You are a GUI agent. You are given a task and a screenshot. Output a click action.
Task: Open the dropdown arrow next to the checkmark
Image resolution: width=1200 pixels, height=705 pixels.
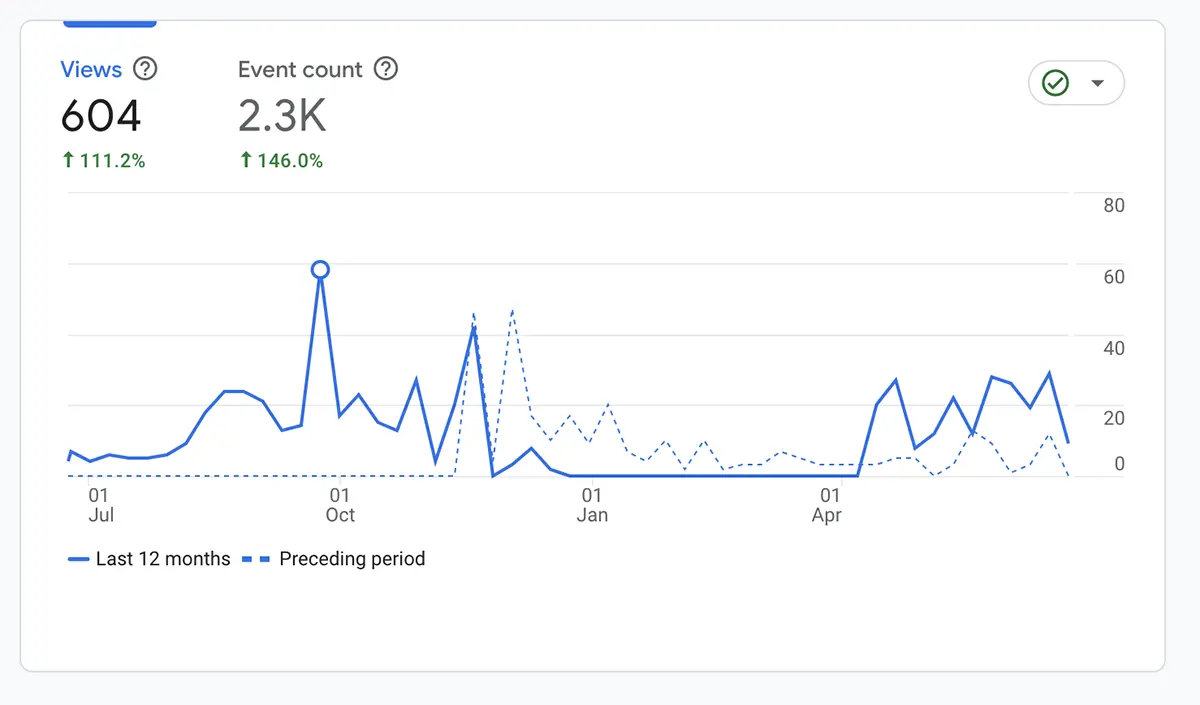coord(1097,83)
